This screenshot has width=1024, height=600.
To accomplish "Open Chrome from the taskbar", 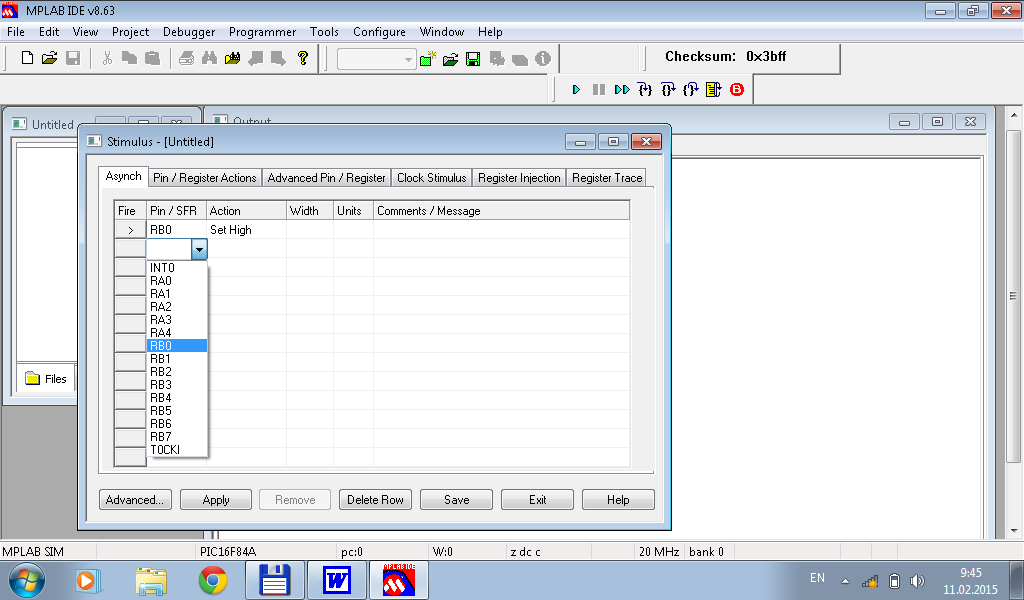I will coord(213,580).
